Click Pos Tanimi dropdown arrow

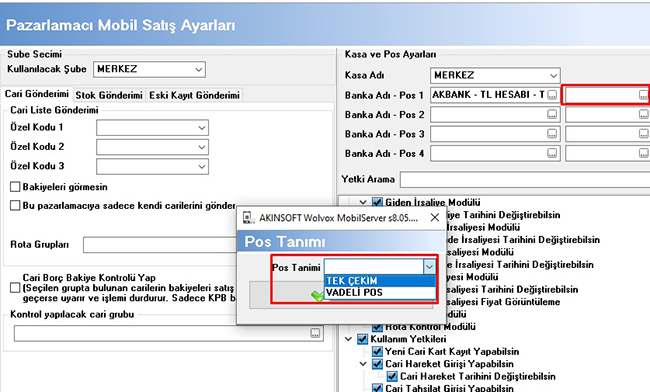(429, 267)
